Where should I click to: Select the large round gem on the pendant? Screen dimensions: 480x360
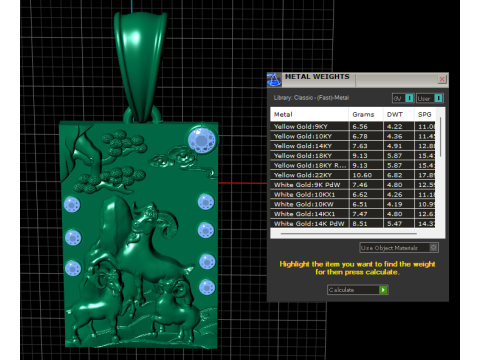(x=202, y=140)
